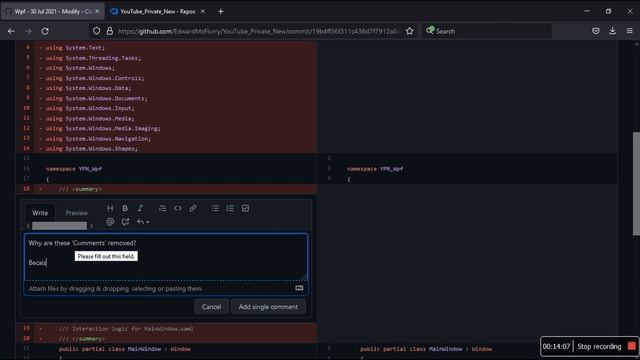Add a link using the chain icon

point(193,208)
